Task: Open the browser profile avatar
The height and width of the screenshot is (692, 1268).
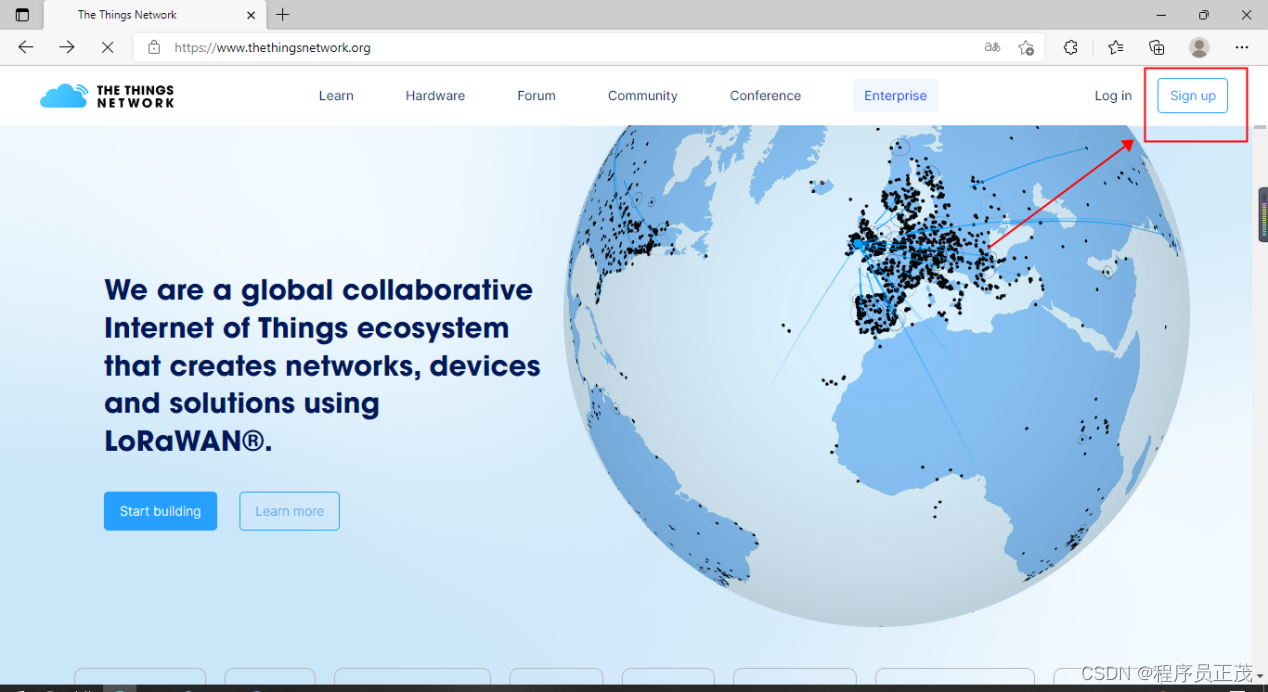Action: point(1199,47)
